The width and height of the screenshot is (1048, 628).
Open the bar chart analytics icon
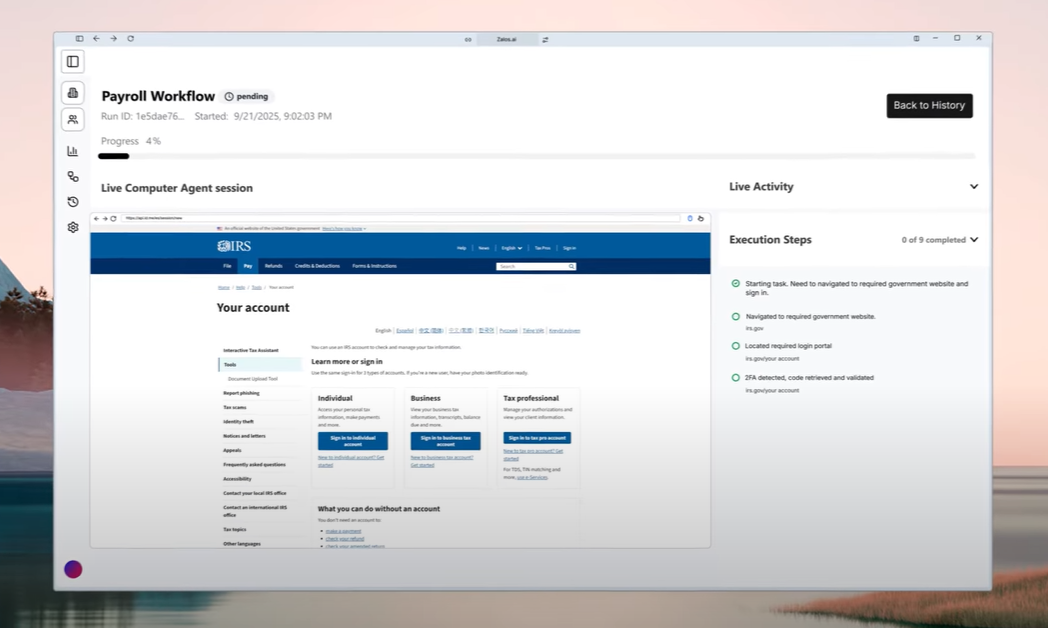click(73, 151)
